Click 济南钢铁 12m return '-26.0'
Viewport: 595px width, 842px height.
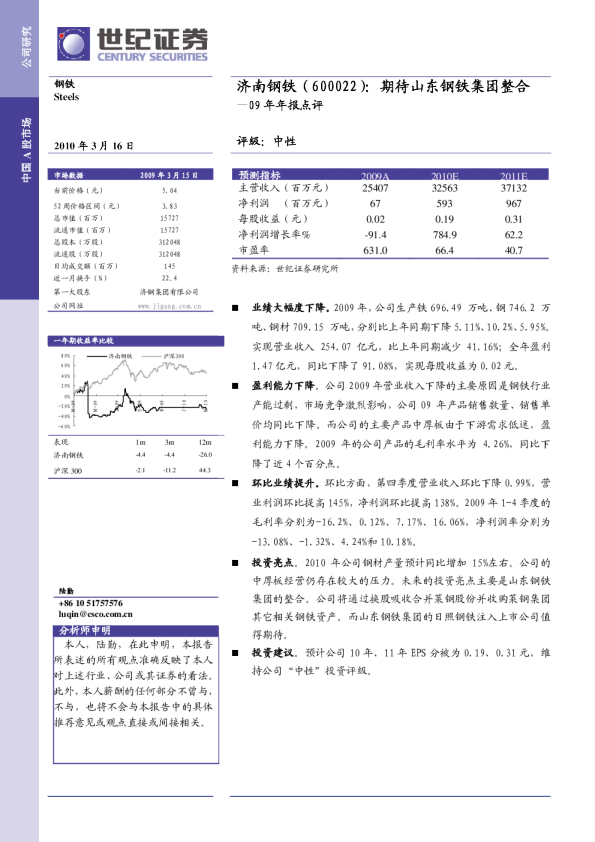[205, 454]
